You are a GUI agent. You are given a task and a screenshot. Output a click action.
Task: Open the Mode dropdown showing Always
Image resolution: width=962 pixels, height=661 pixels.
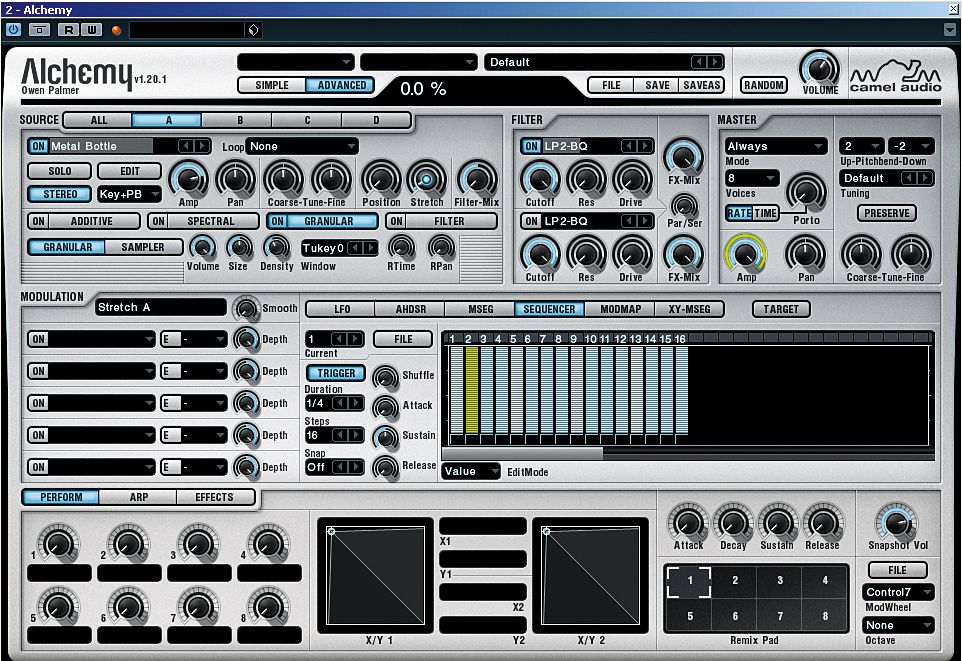pyautogui.click(x=775, y=146)
